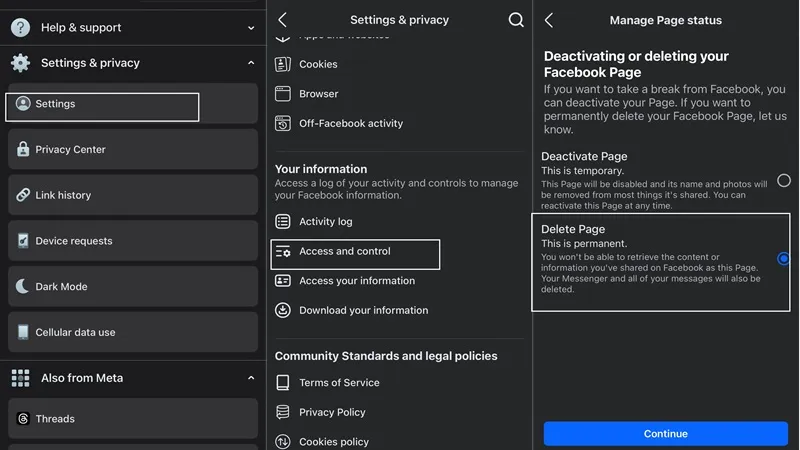
Task: Go back from Manage Page status screen
Action: pos(548,20)
